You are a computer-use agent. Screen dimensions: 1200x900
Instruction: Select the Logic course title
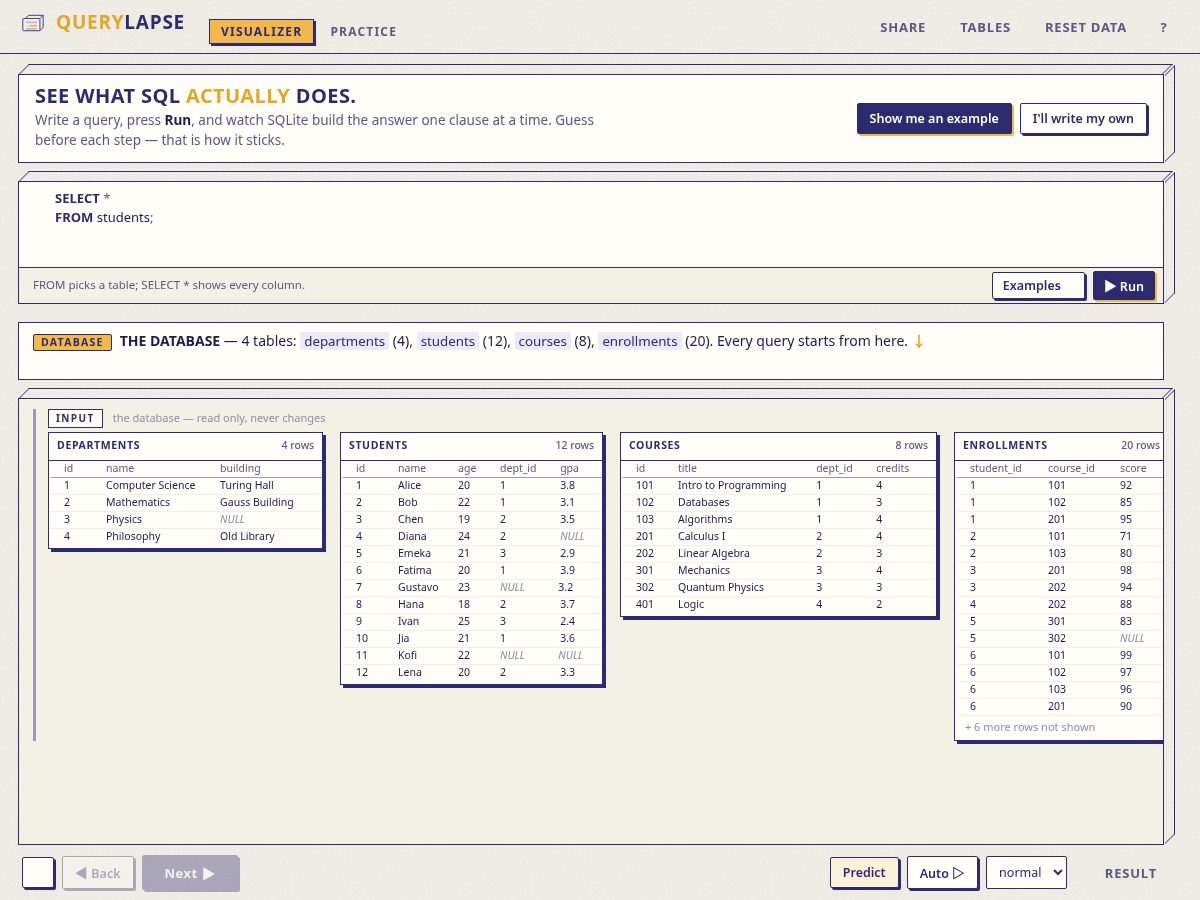pos(691,604)
